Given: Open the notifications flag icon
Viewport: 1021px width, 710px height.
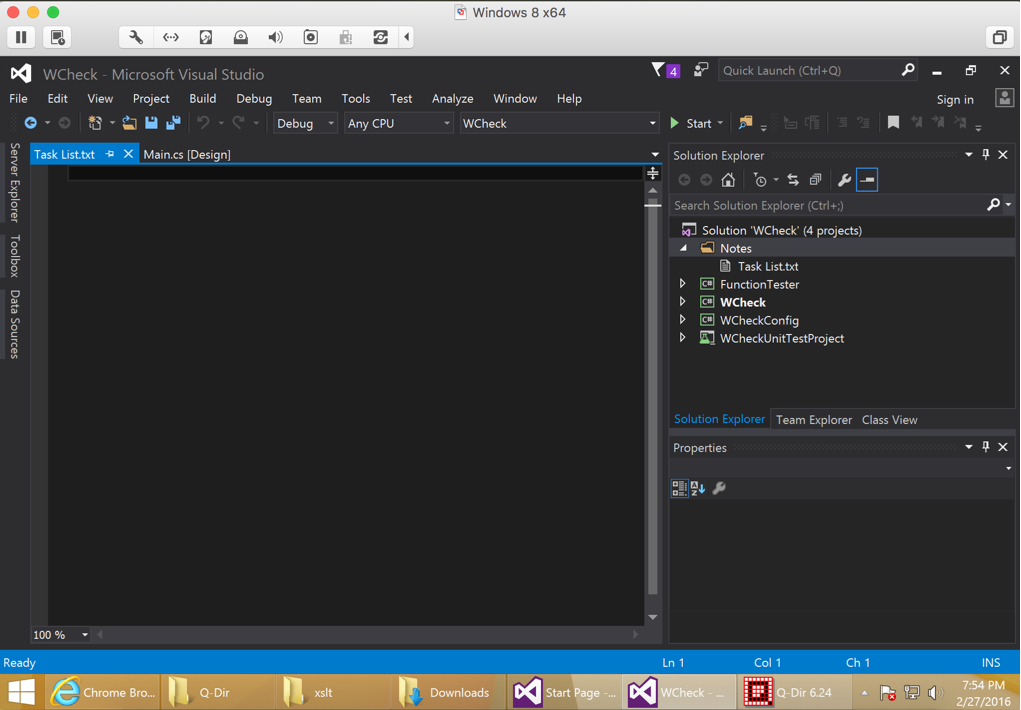Looking at the screenshot, I should point(658,70).
